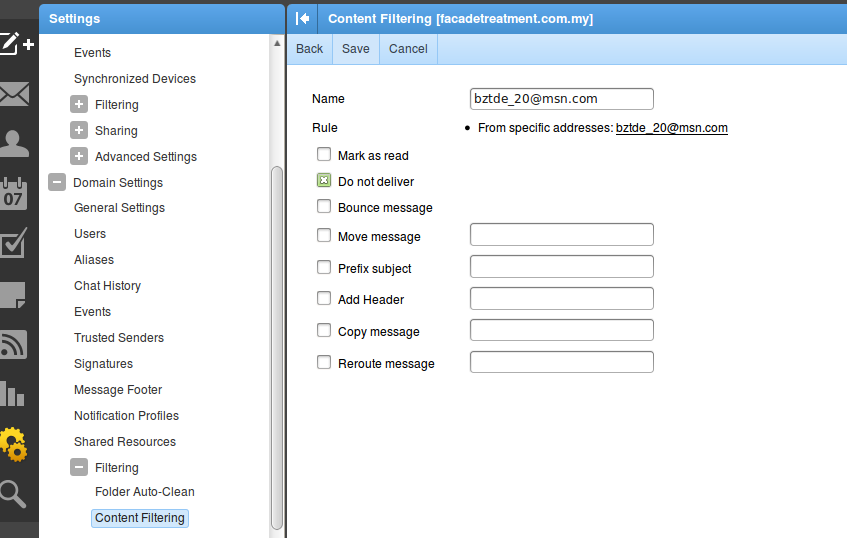Screen dimensions: 847x538
Task: Collapse the Domain Settings section
Action: tap(57, 183)
